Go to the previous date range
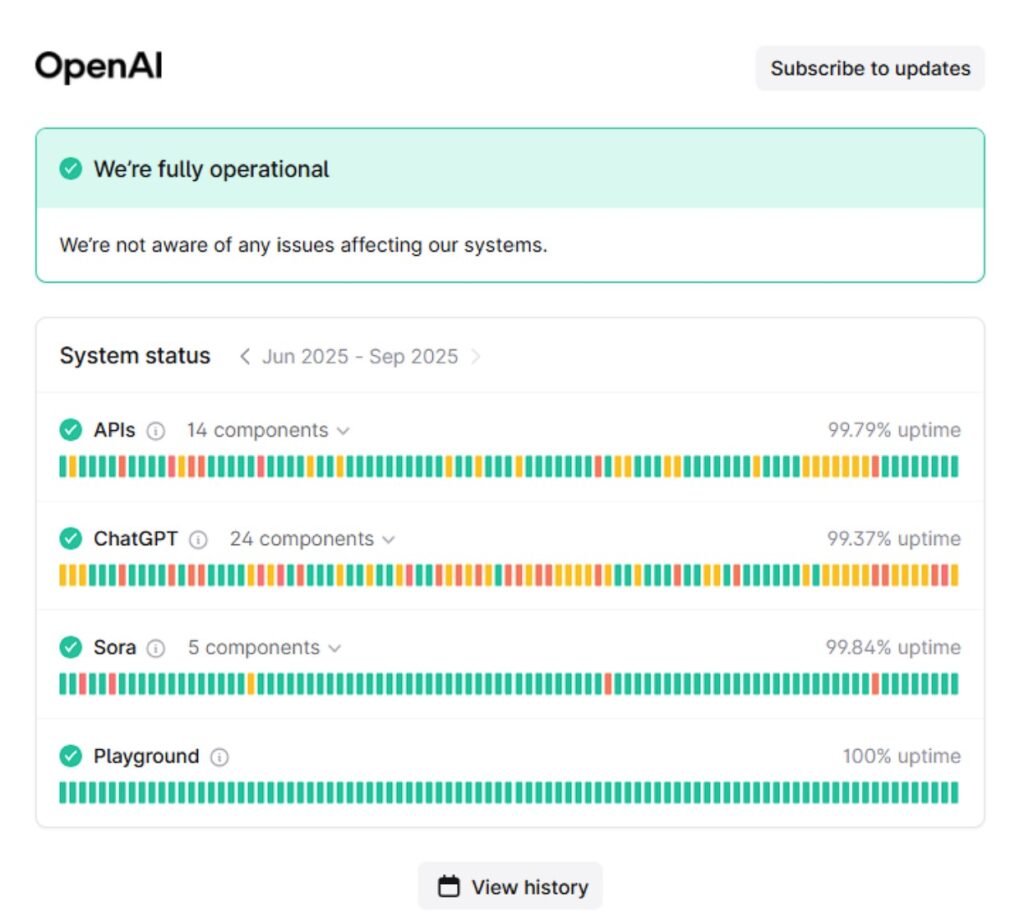This screenshot has width=1024, height=916. (245, 357)
